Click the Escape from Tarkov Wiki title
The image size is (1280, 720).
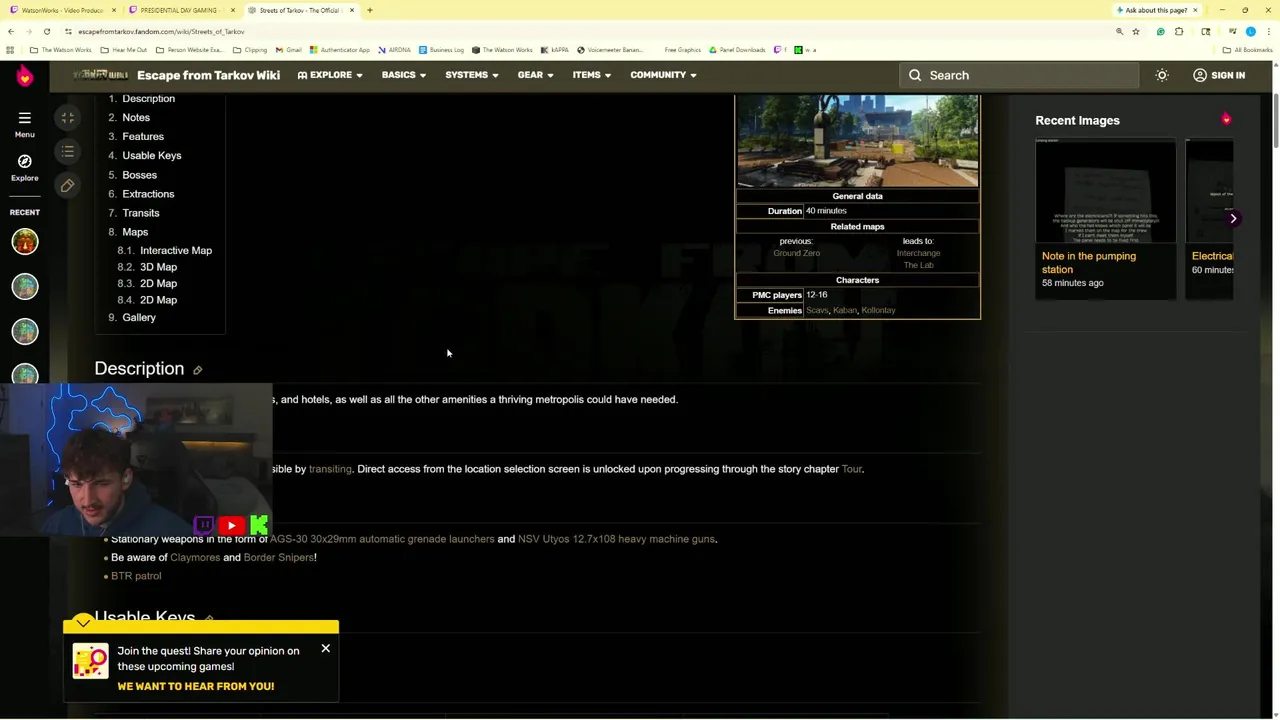[208, 75]
